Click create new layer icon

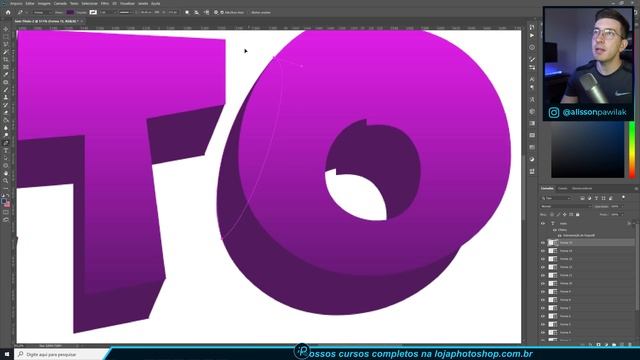coord(622,344)
